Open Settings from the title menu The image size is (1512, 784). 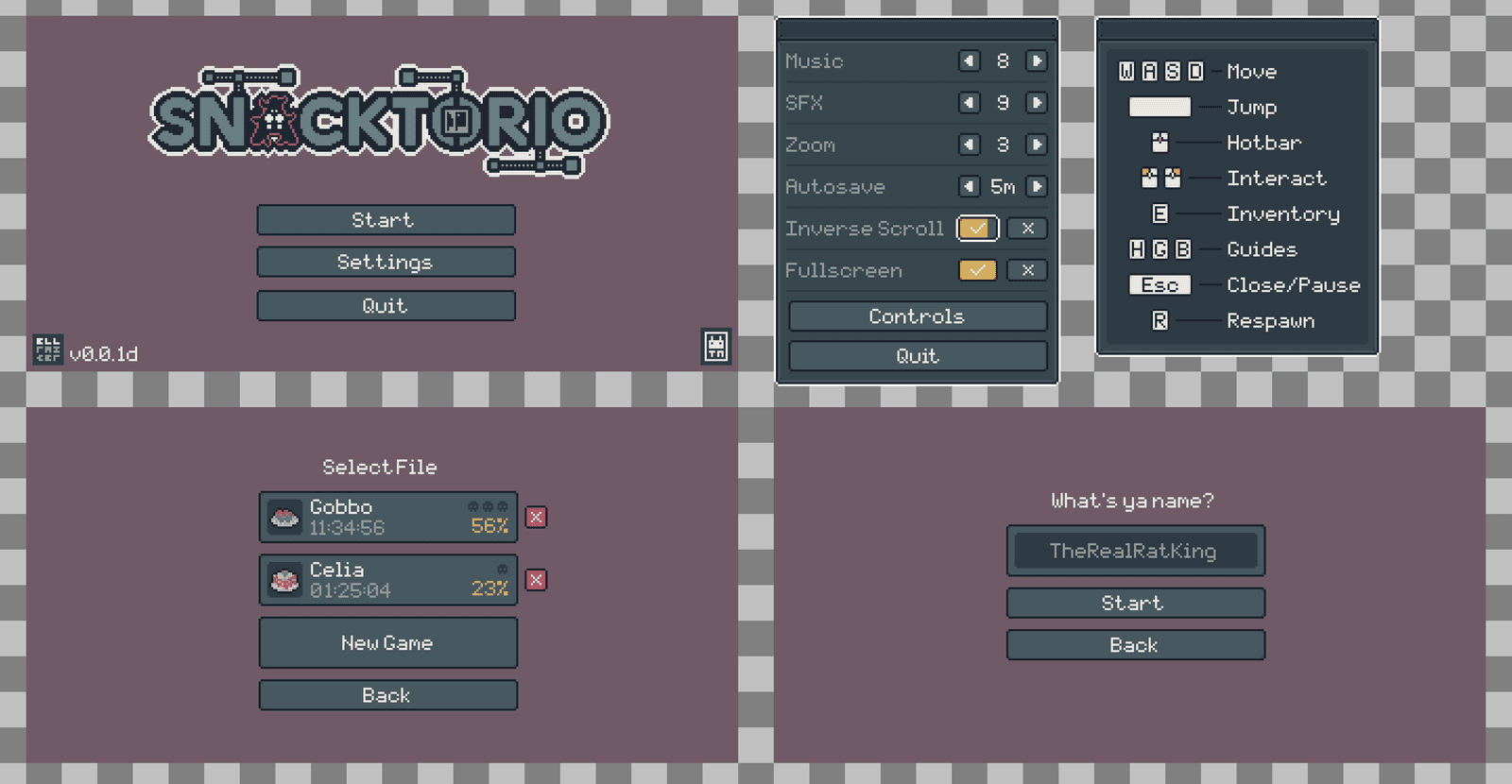pyautogui.click(x=386, y=262)
